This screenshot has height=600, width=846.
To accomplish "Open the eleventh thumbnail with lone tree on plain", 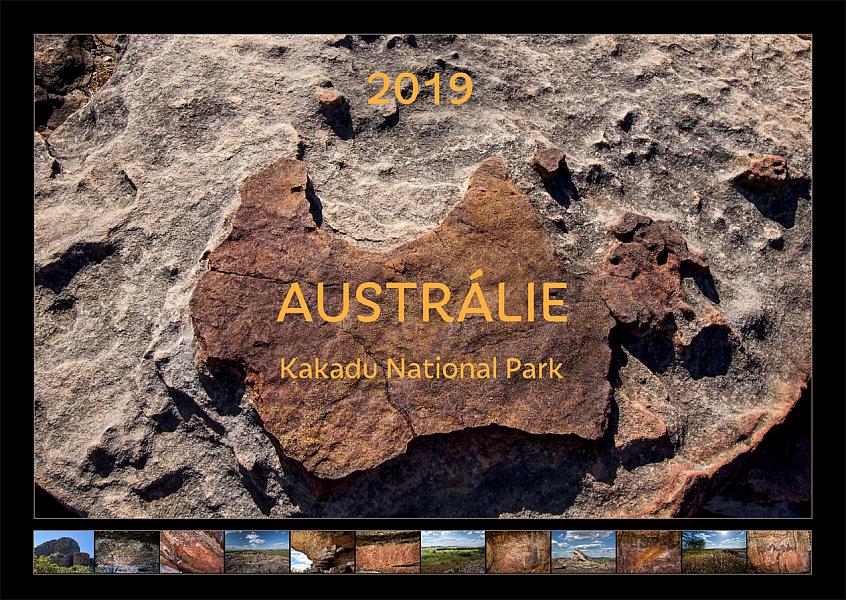I will point(714,551).
